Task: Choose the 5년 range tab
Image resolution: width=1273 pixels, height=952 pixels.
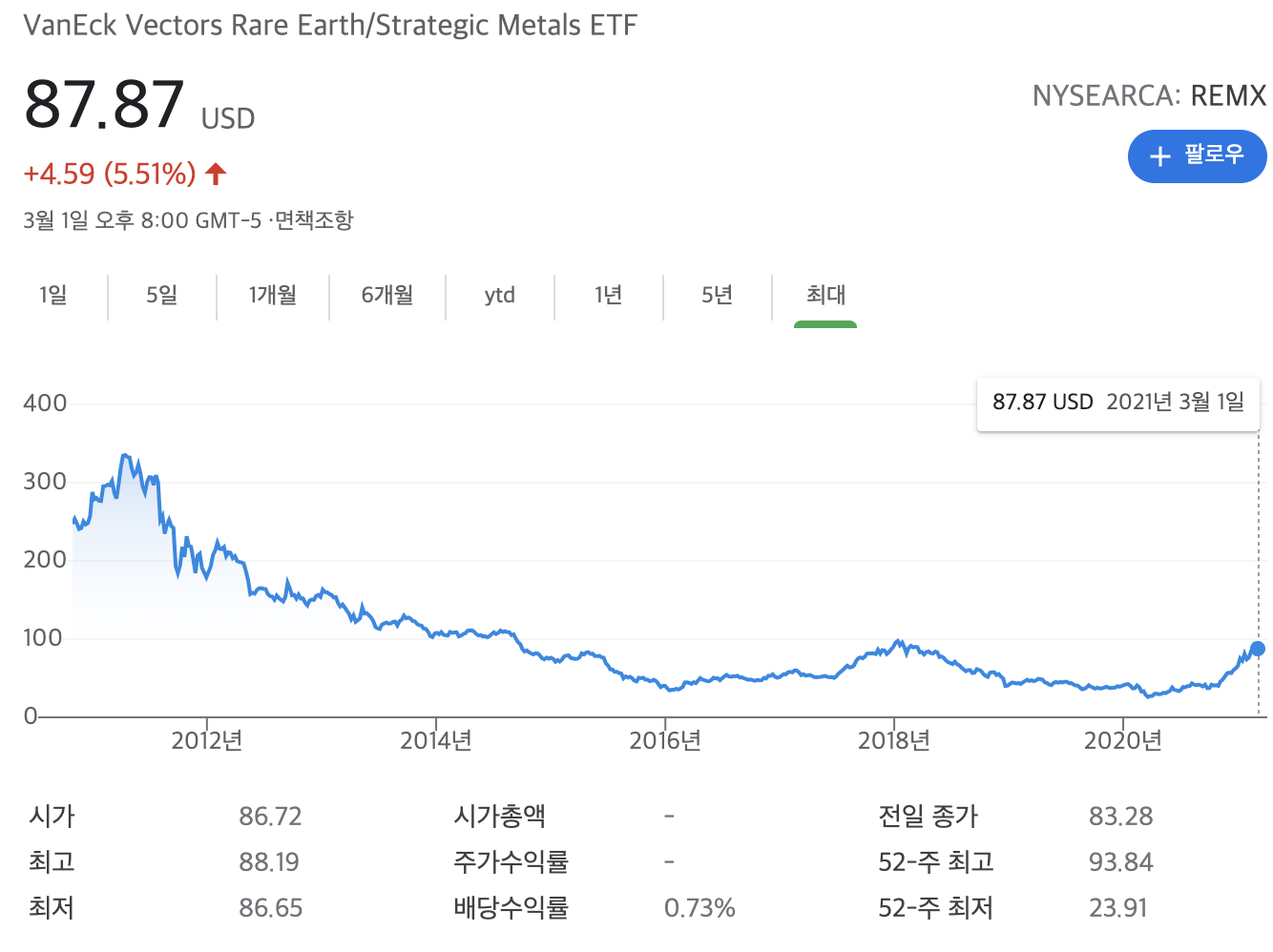Action: (x=718, y=295)
